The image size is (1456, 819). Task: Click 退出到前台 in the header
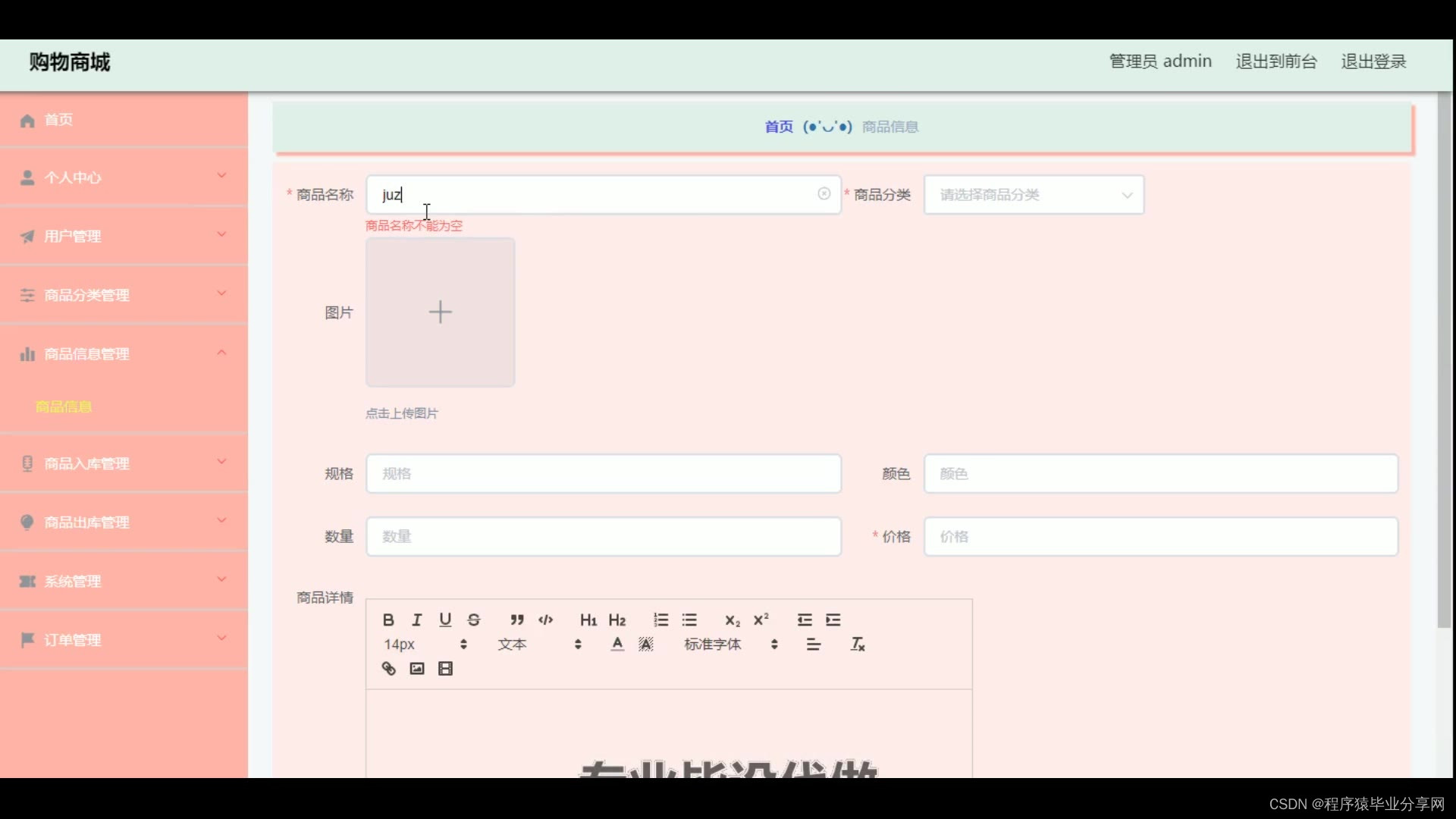(x=1276, y=61)
